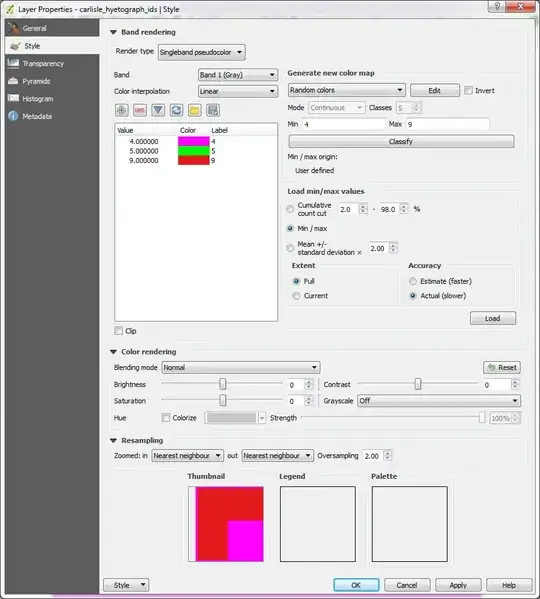Screen dimensions: 540x599
Task: Export color map to file icon
Action: pyautogui.click(x=213, y=110)
